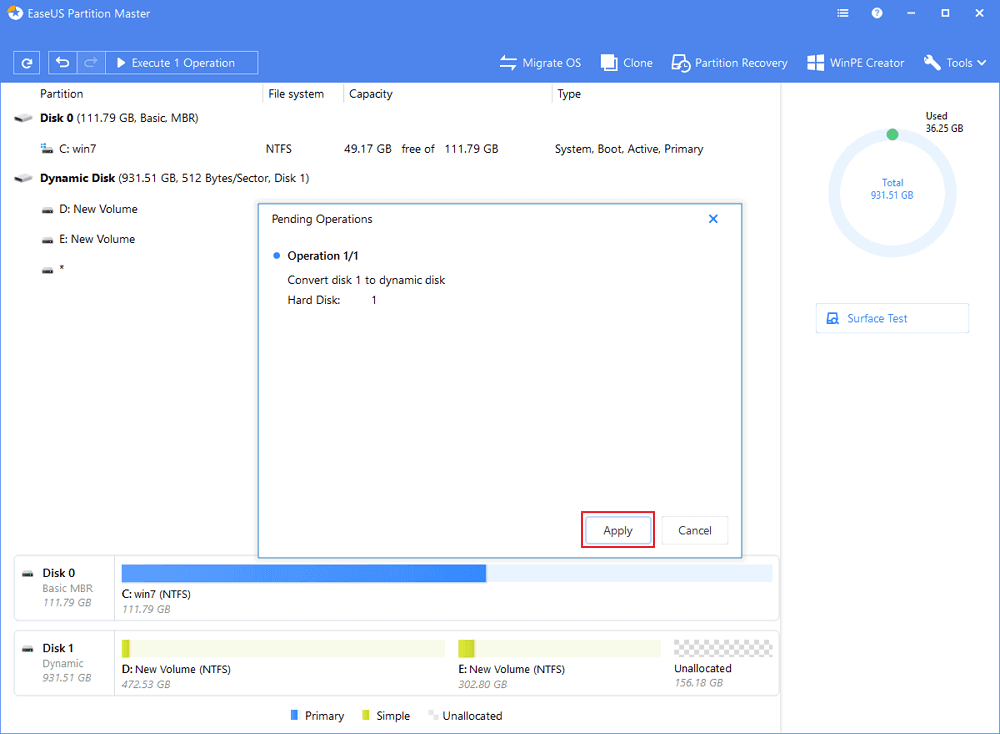Click Execute 1 Operation
Viewport: 1000px width, 734px height.
(181, 62)
